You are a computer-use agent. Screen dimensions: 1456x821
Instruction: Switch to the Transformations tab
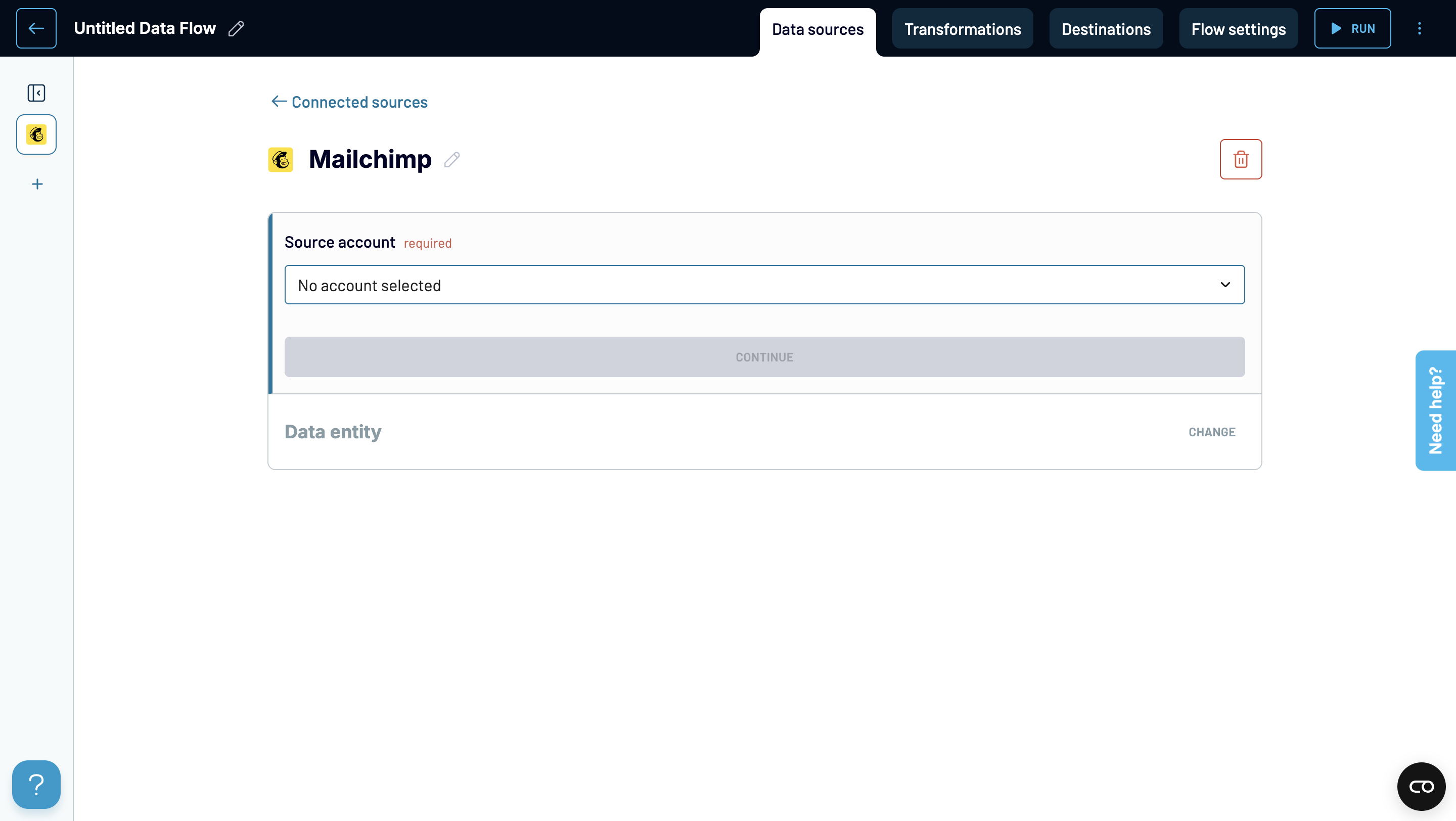pos(962,29)
